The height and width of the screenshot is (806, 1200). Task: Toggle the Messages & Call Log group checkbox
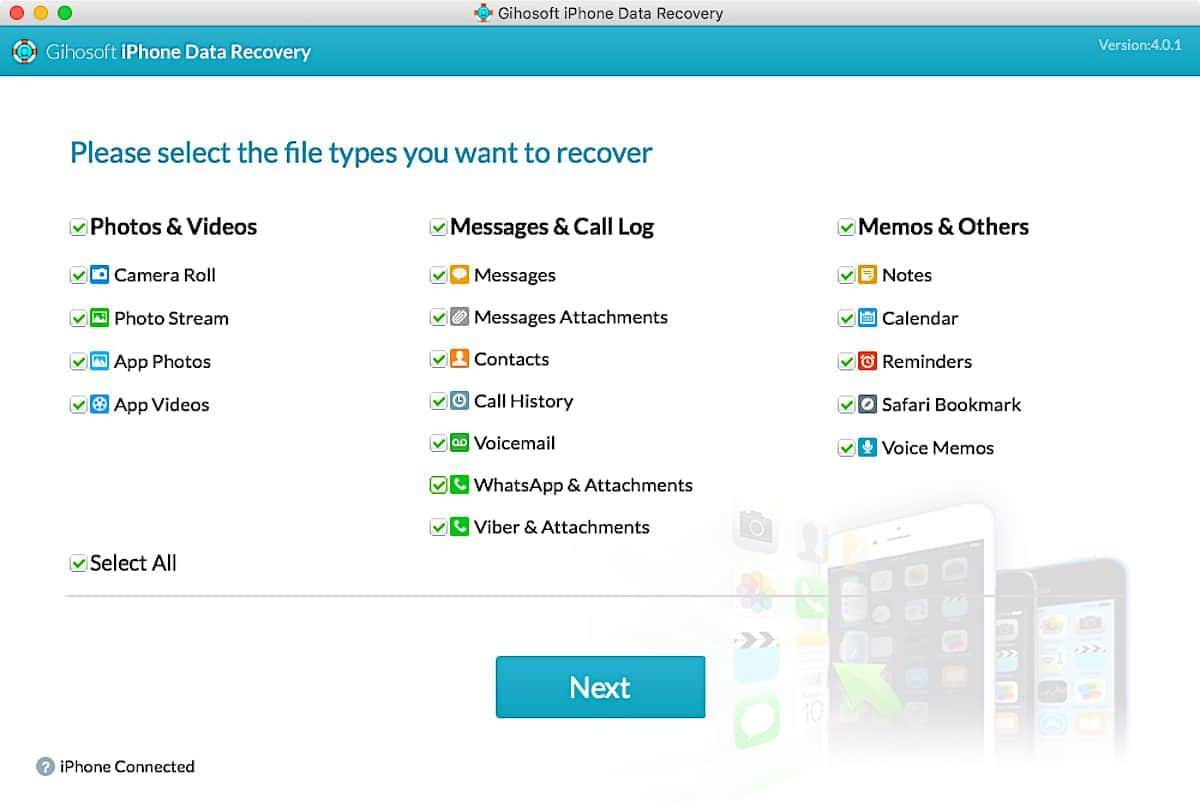[x=438, y=228]
